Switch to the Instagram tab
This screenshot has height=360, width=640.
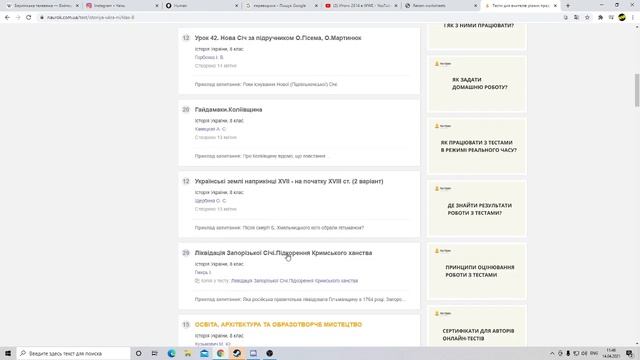coord(122,6)
